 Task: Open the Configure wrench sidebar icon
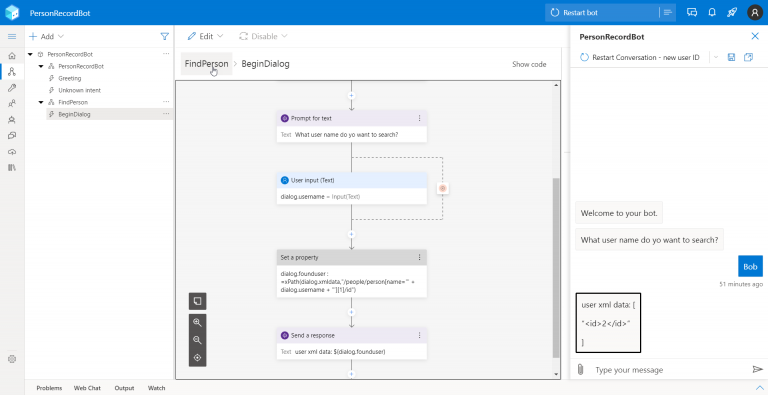click(12, 88)
